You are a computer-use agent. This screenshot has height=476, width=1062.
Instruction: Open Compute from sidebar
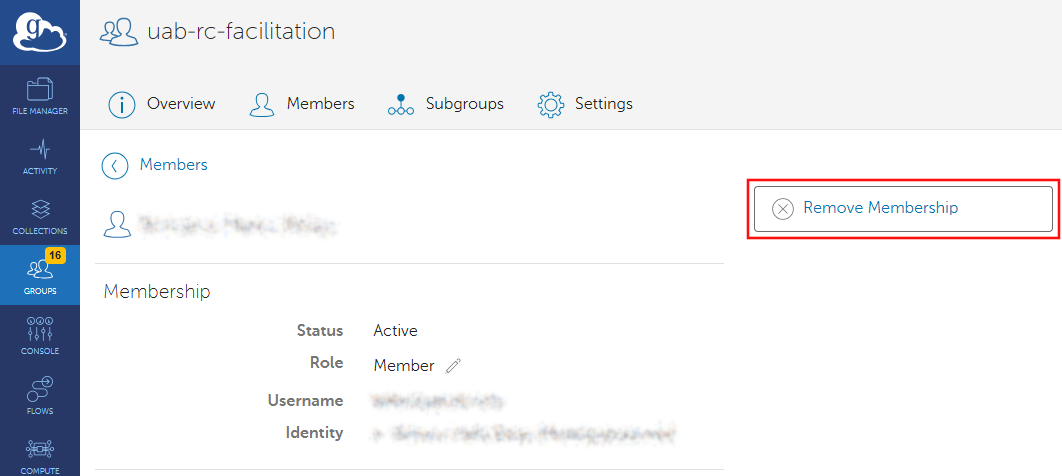tap(40, 455)
